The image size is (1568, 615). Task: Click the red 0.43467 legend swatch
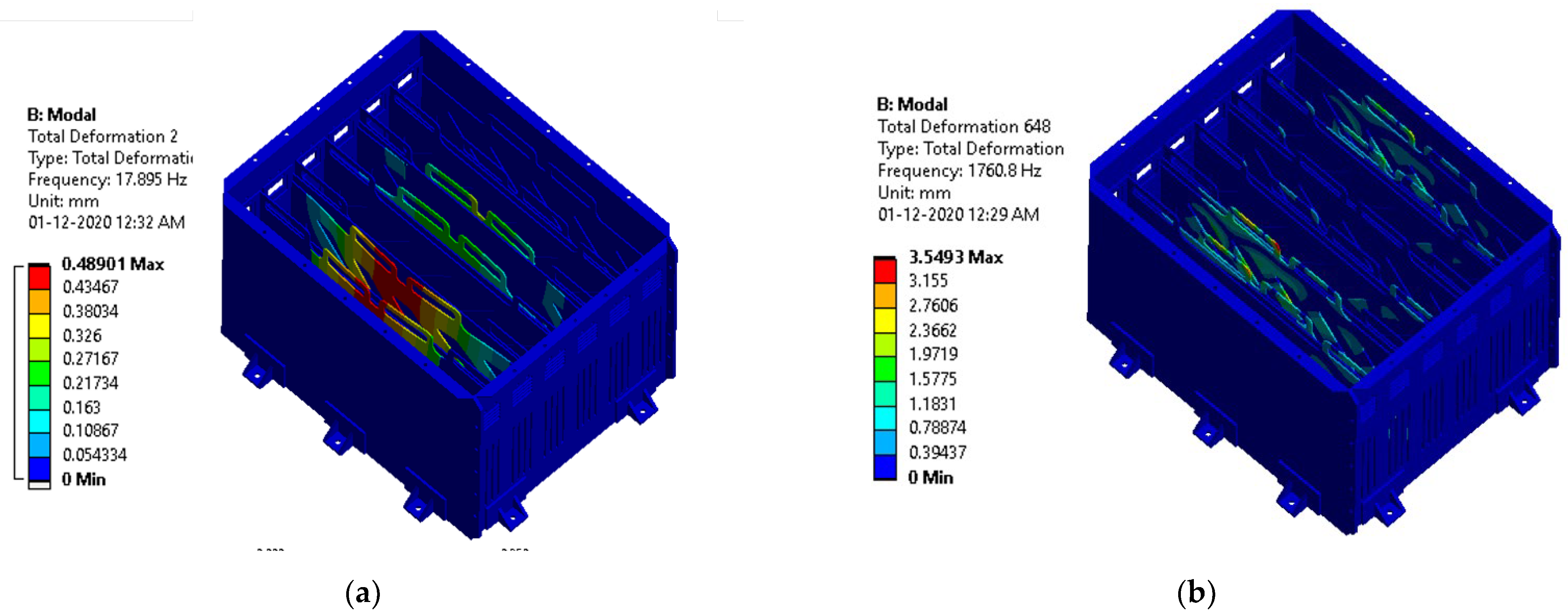coord(40,277)
